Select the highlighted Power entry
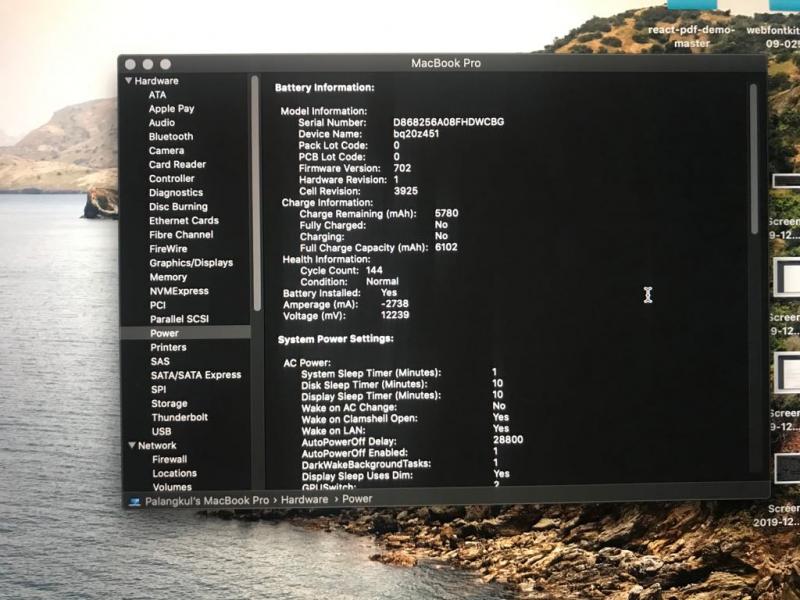The width and height of the screenshot is (800, 600). click(x=185, y=333)
